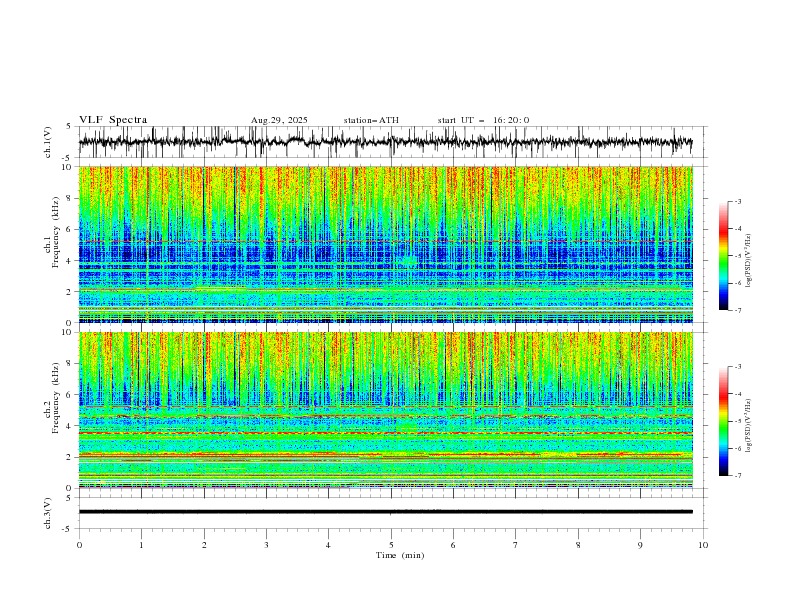Click the "2" tick on the Time axis
Image resolution: width=792 pixels, height=612 pixels.
204,545
